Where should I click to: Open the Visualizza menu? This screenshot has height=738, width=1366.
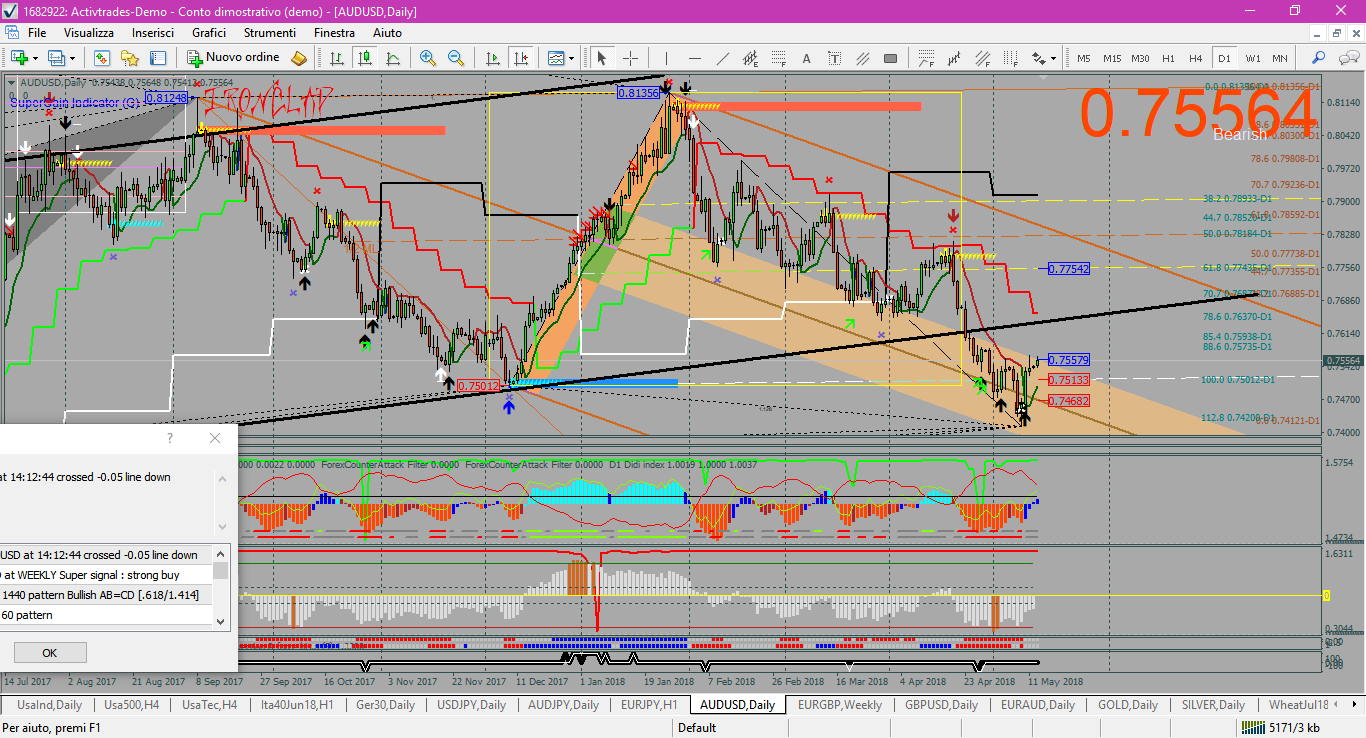click(89, 33)
